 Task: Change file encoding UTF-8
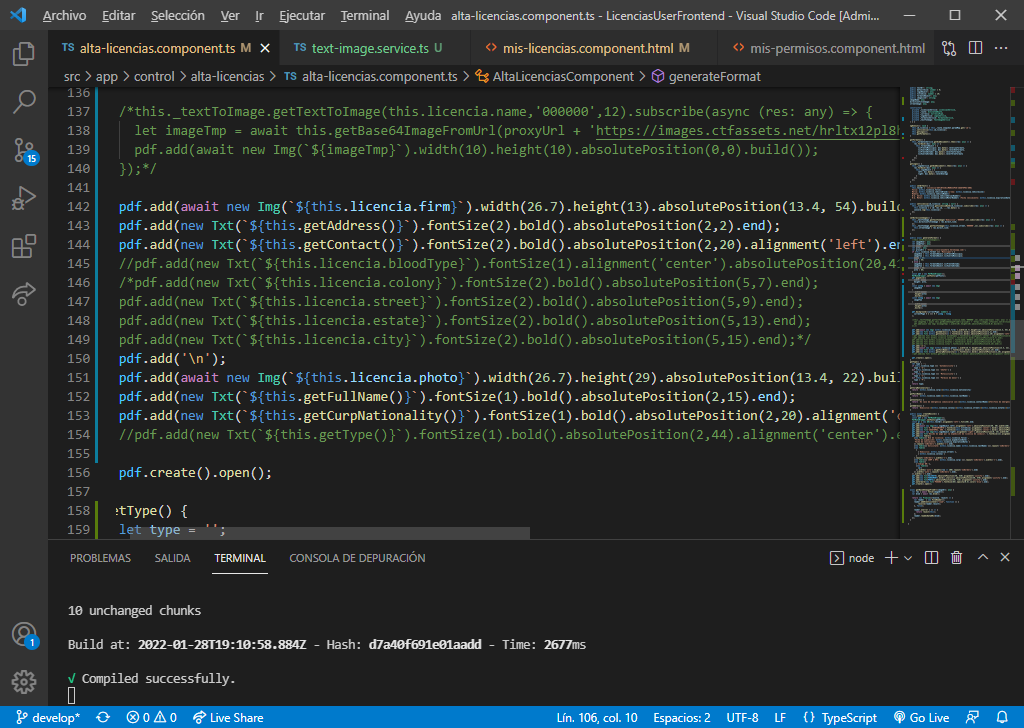(743, 718)
